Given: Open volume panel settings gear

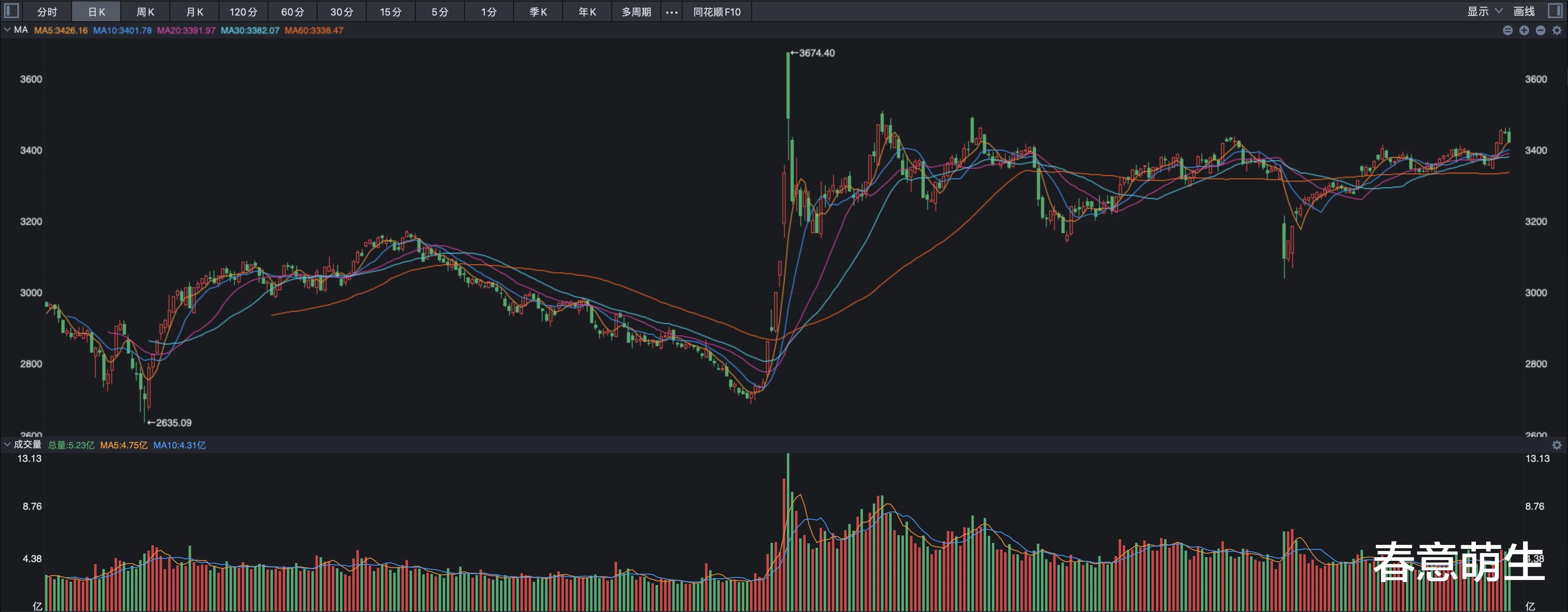Looking at the screenshot, I should click(1557, 445).
